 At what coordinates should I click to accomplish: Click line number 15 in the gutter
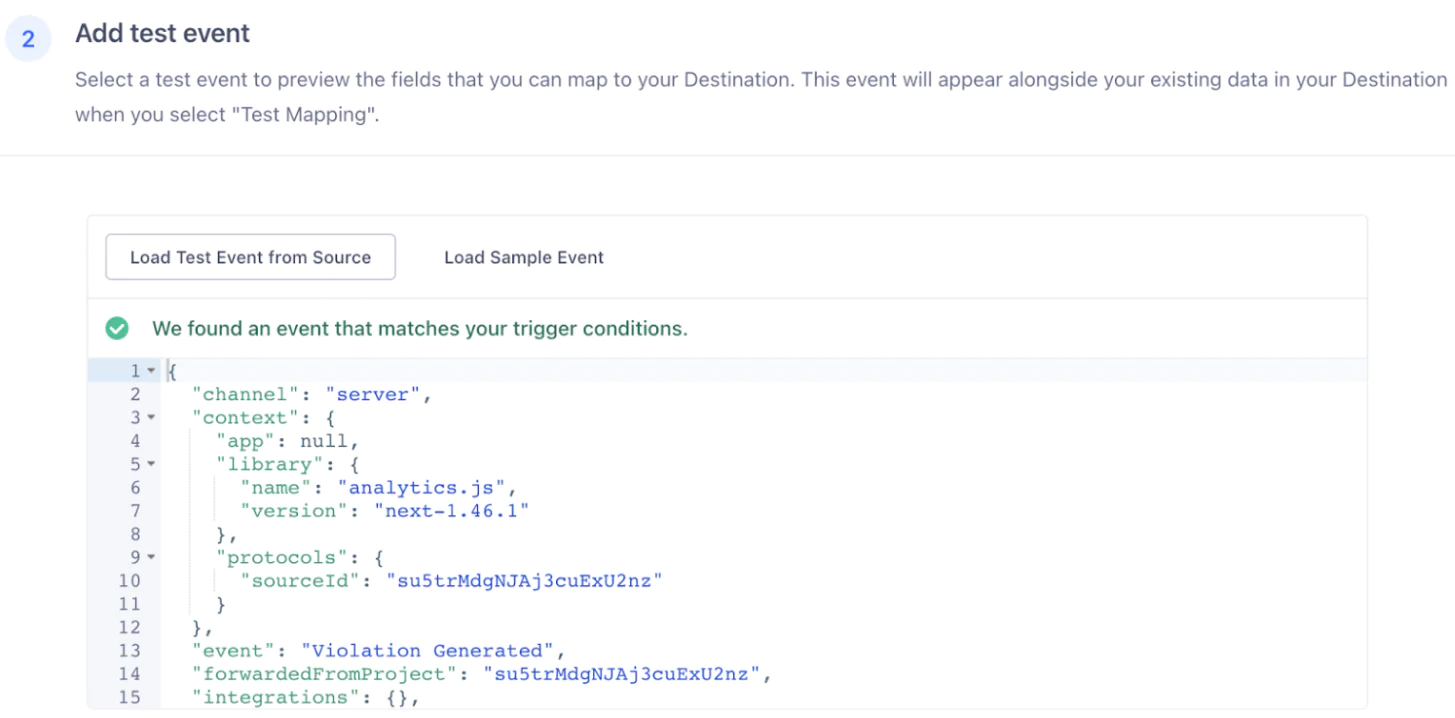131,697
